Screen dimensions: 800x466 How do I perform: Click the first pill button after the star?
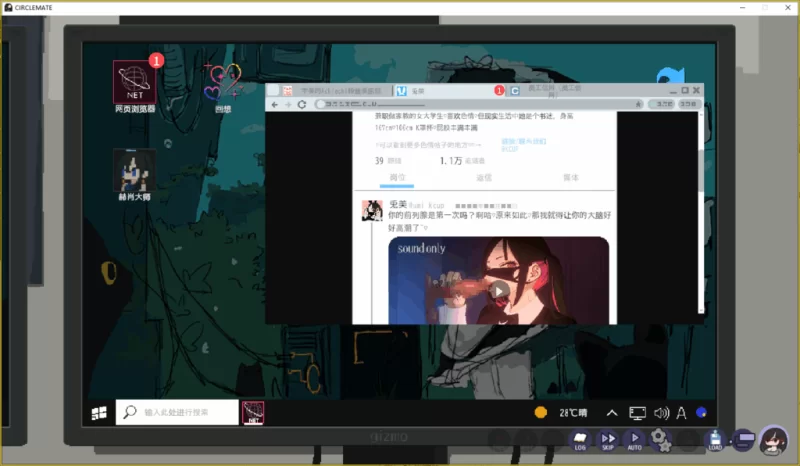pos(662,104)
